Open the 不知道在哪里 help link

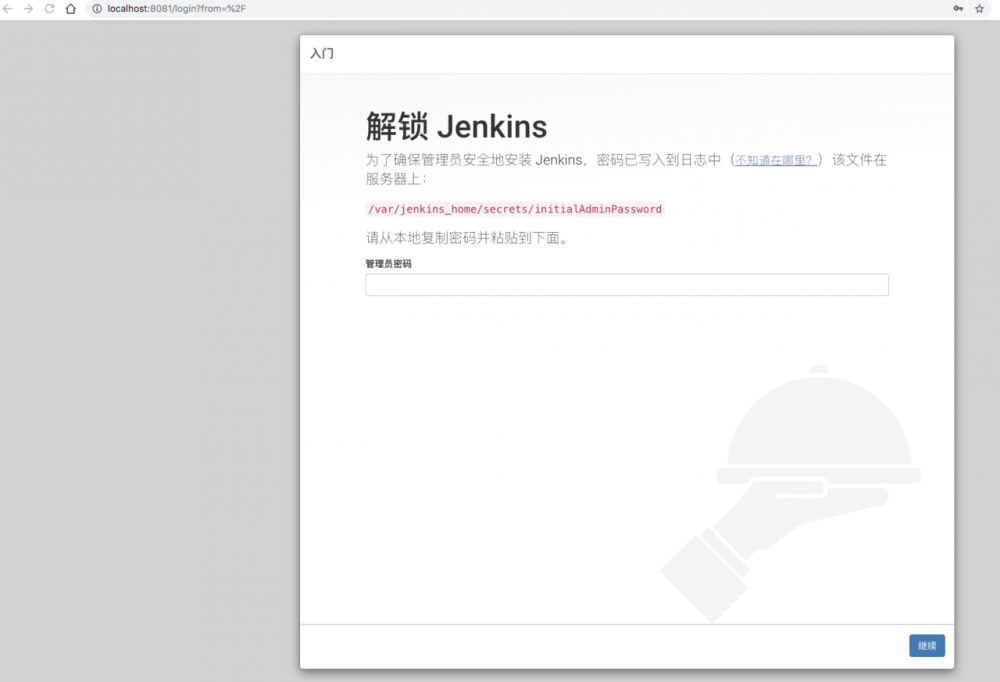pyautogui.click(x=775, y=159)
